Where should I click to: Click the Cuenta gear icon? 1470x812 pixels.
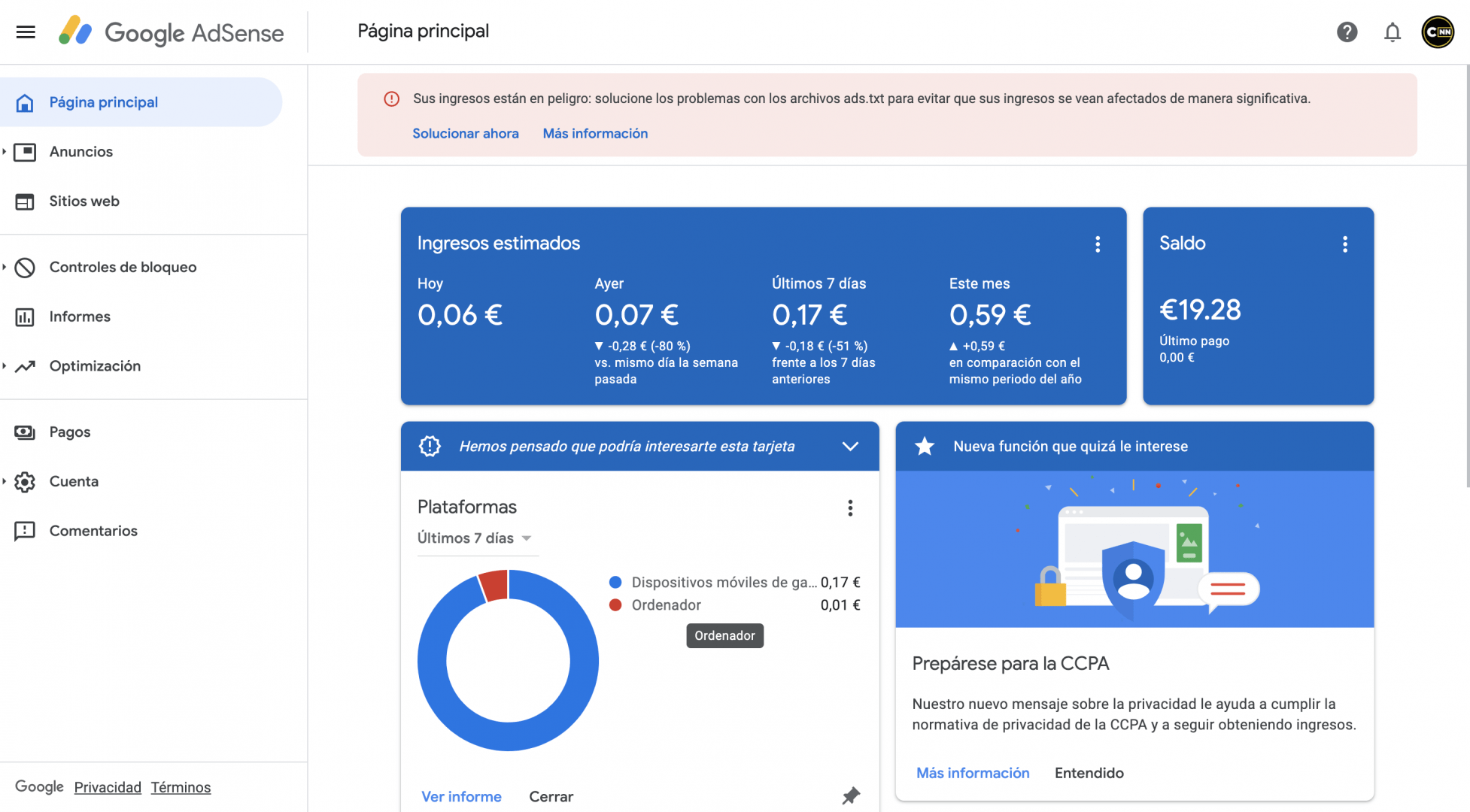click(x=25, y=482)
